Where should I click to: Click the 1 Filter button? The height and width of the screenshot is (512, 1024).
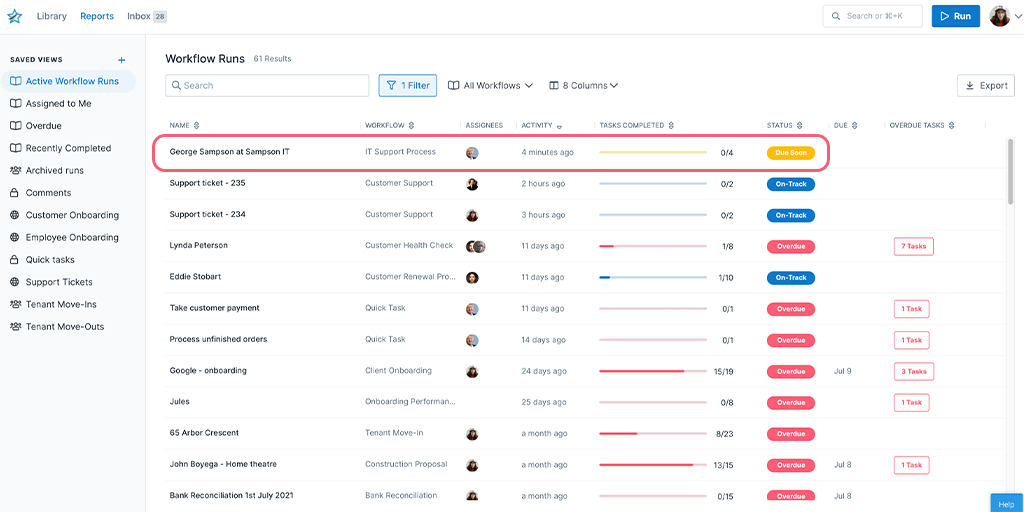pyautogui.click(x=407, y=86)
